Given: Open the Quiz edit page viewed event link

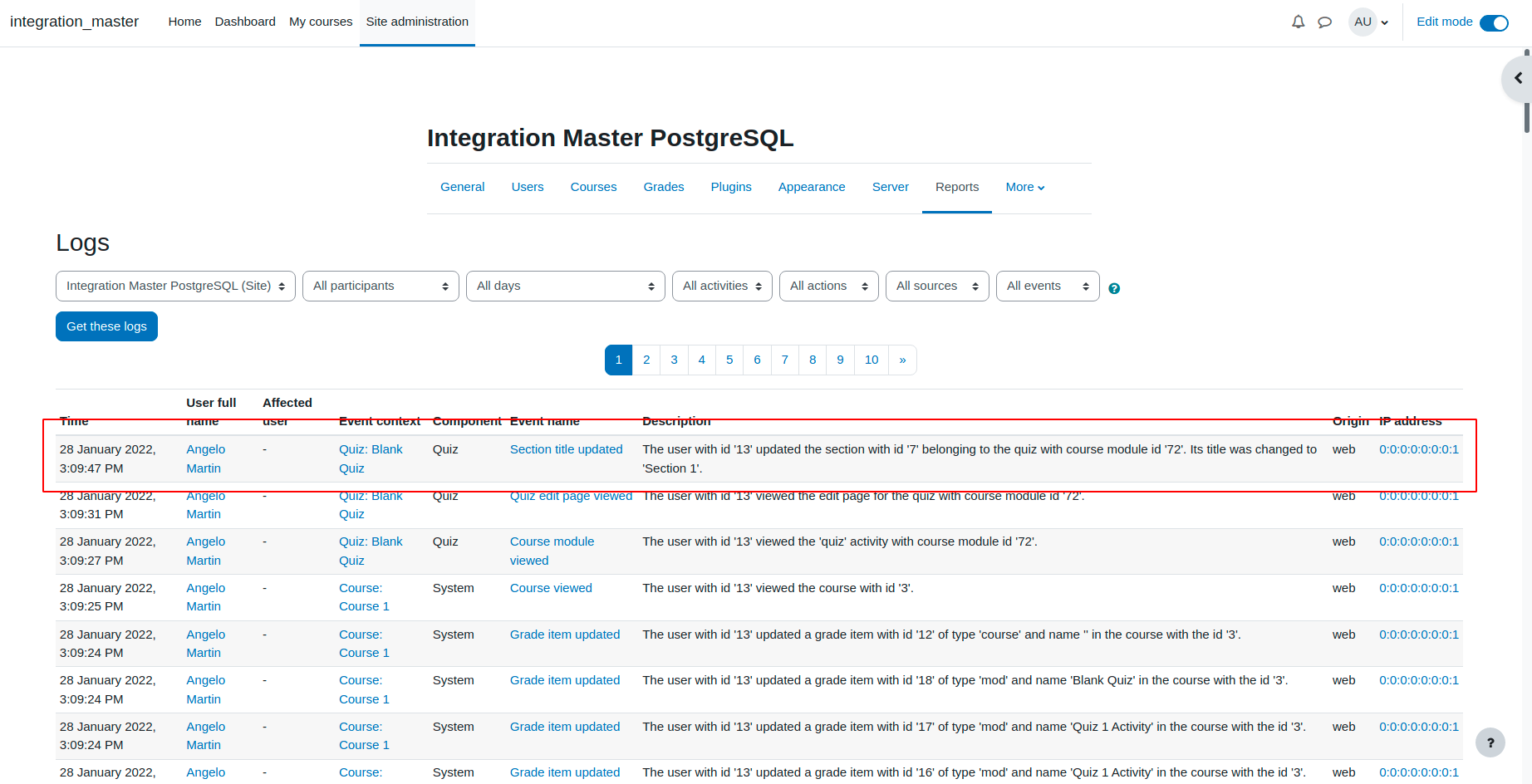Looking at the screenshot, I should pyautogui.click(x=571, y=496).
